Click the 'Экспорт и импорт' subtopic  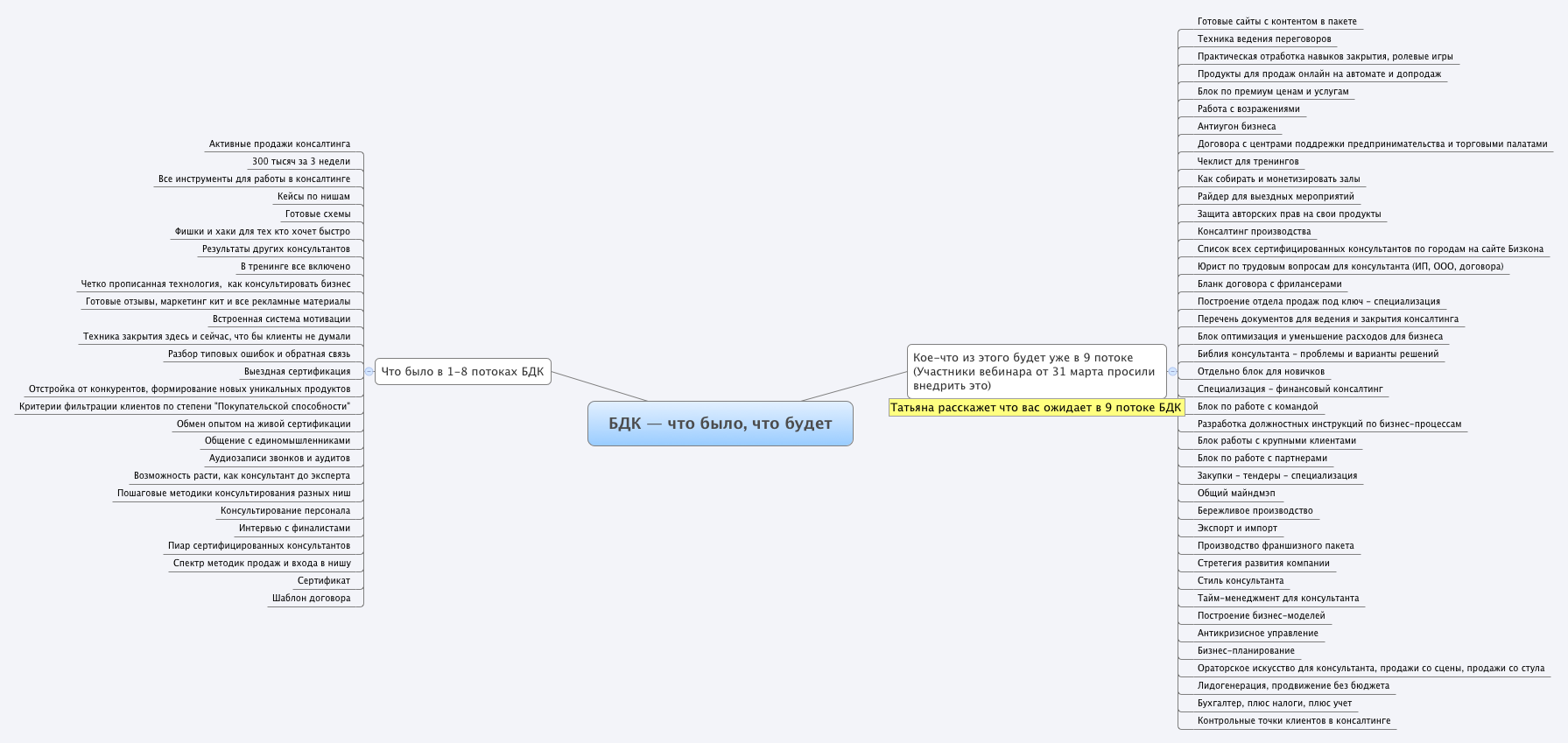click(1237, 529)
